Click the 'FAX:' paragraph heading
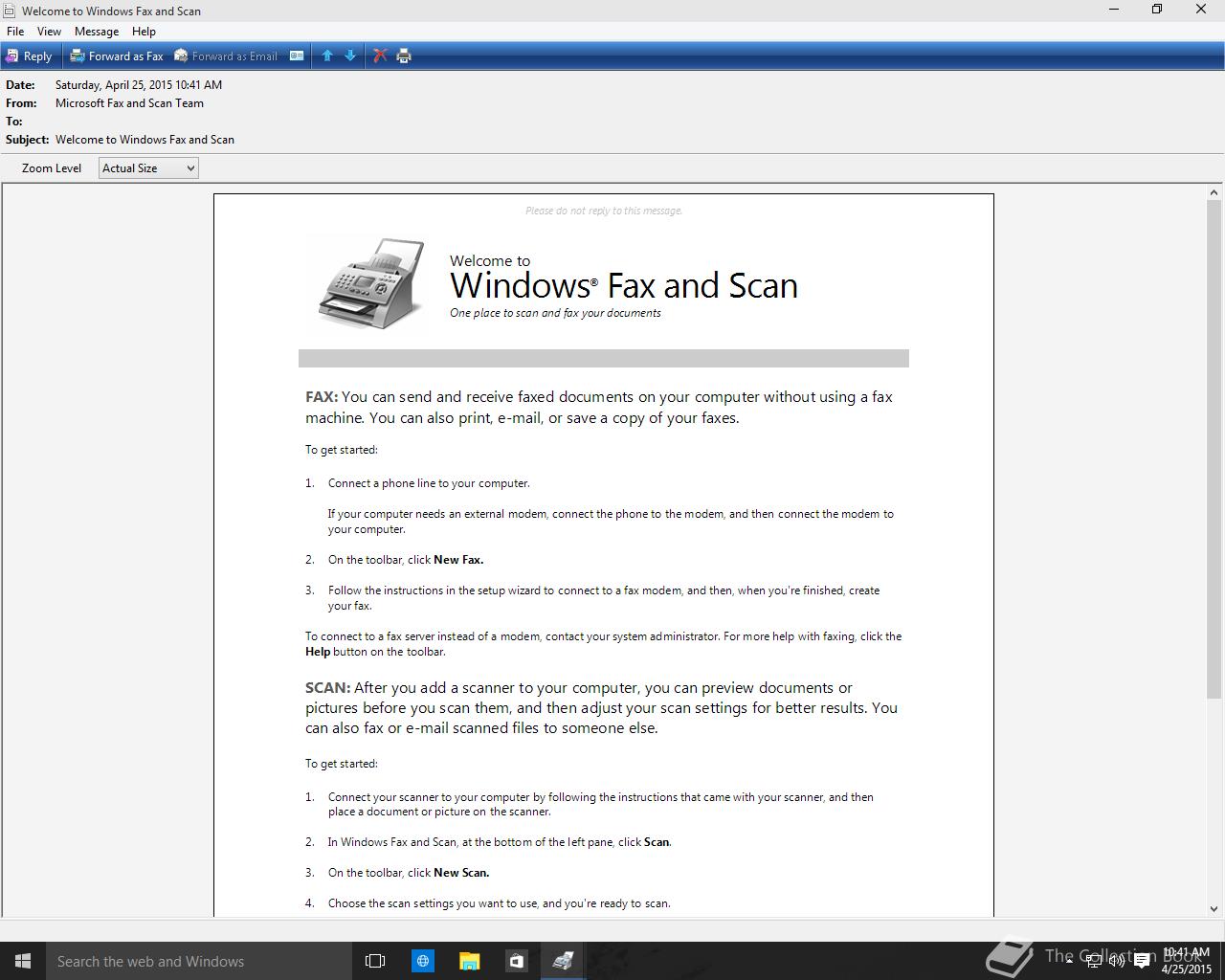The image size is (1225, 980). [322, 397]
